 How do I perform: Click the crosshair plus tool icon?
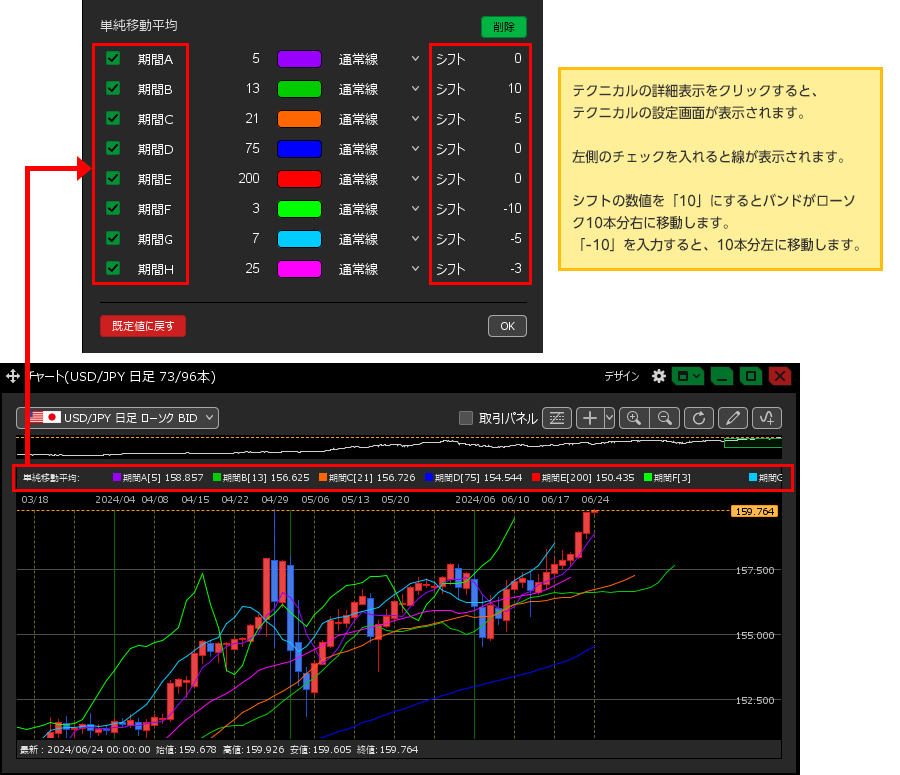590,418
